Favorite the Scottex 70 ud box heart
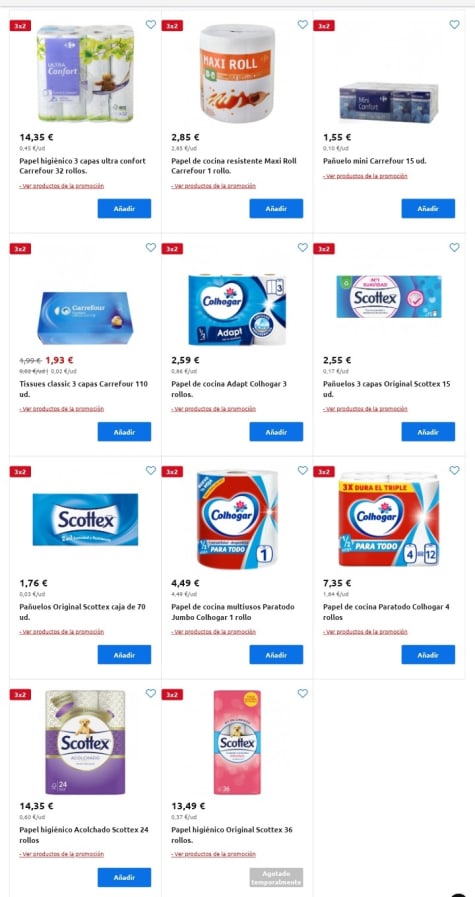The width and height of the screenshot is (475, 897). pos(151,470)
